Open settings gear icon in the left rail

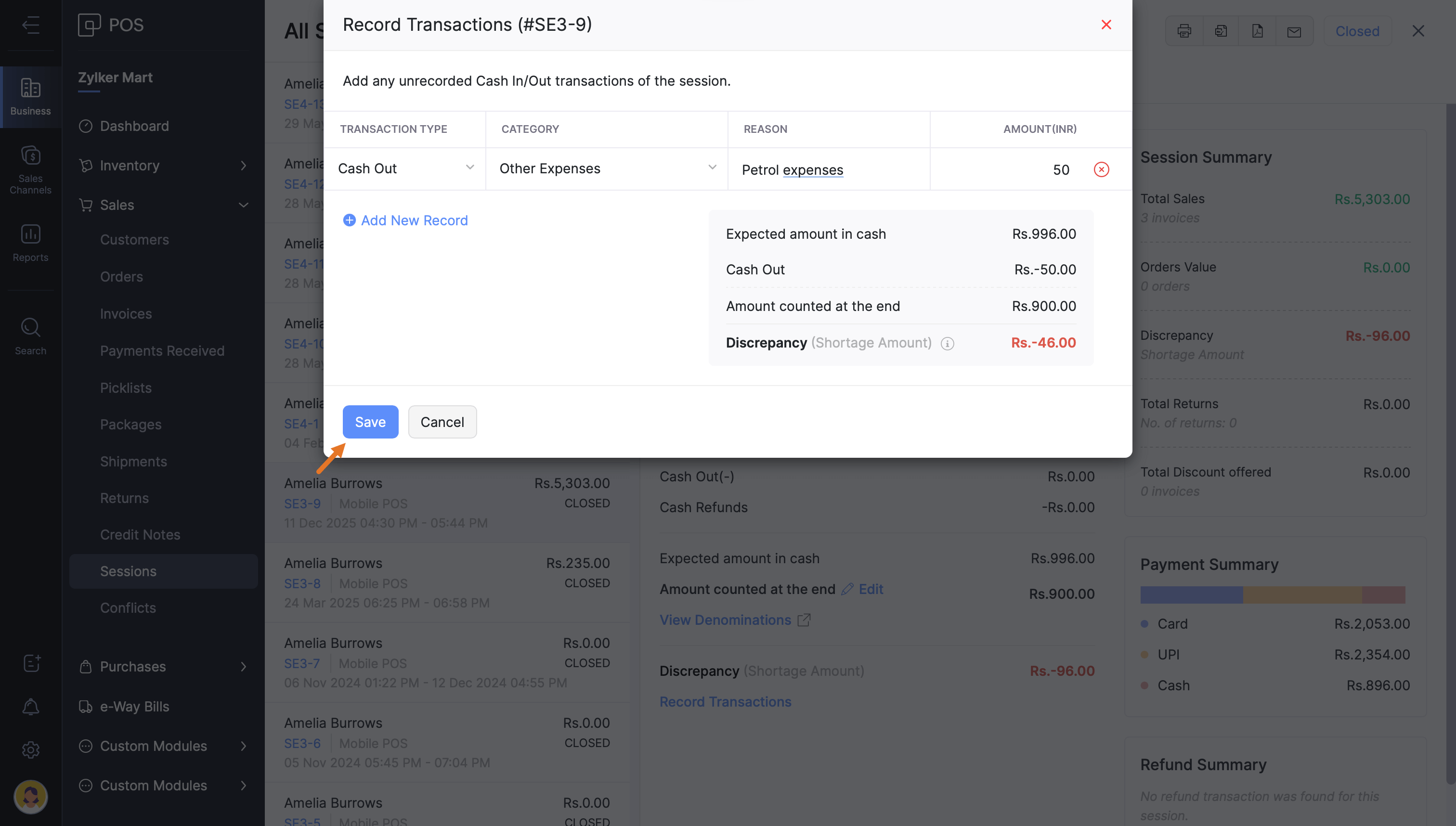pyautogui.click(x=31, y=749)
